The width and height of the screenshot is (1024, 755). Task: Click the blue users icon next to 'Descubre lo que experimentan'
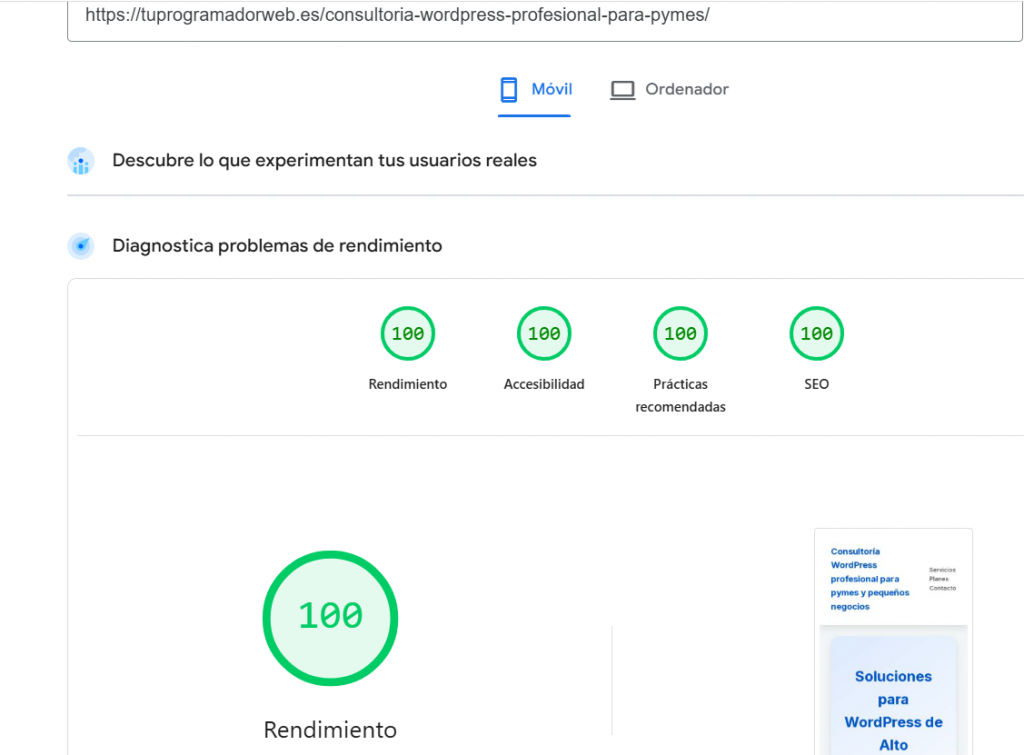pos(80,161)
